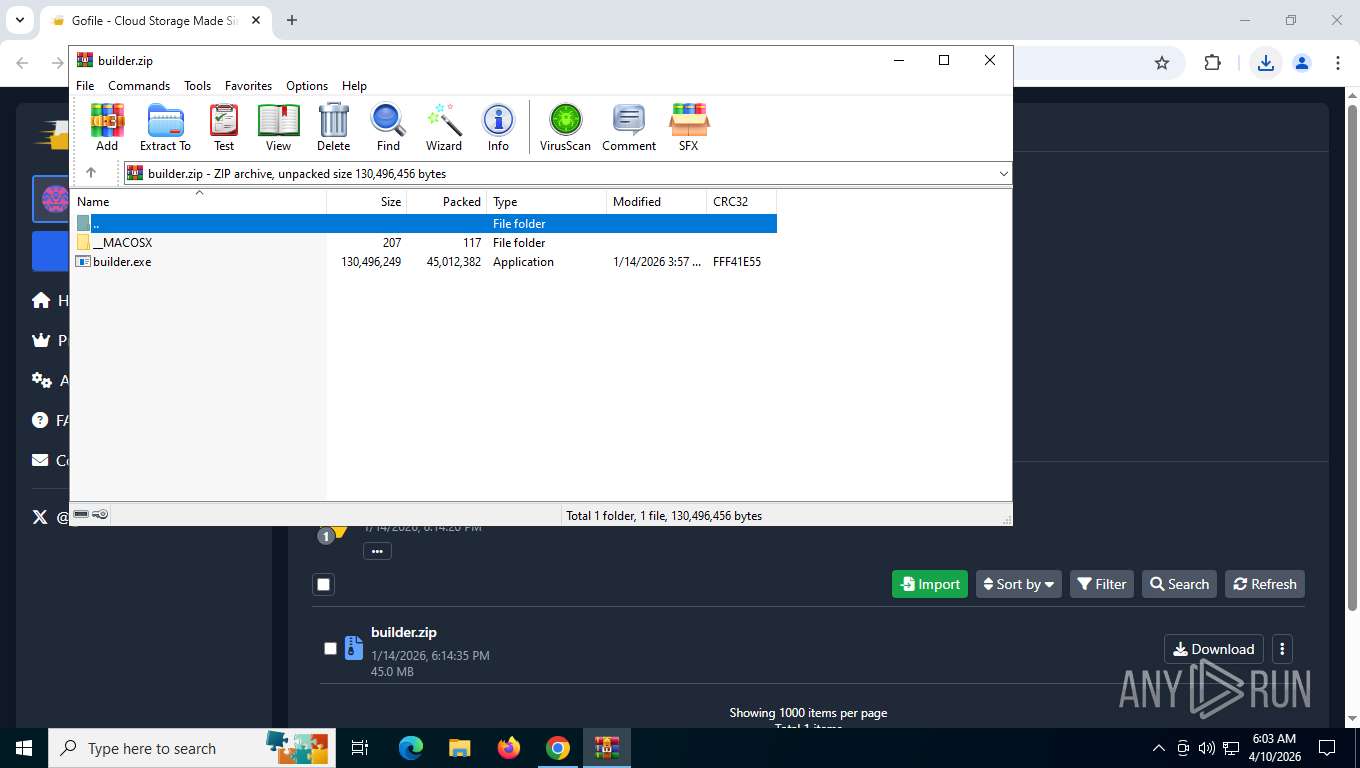
Task: Click the Filter button in Gofile
Action: (1102, 584)
